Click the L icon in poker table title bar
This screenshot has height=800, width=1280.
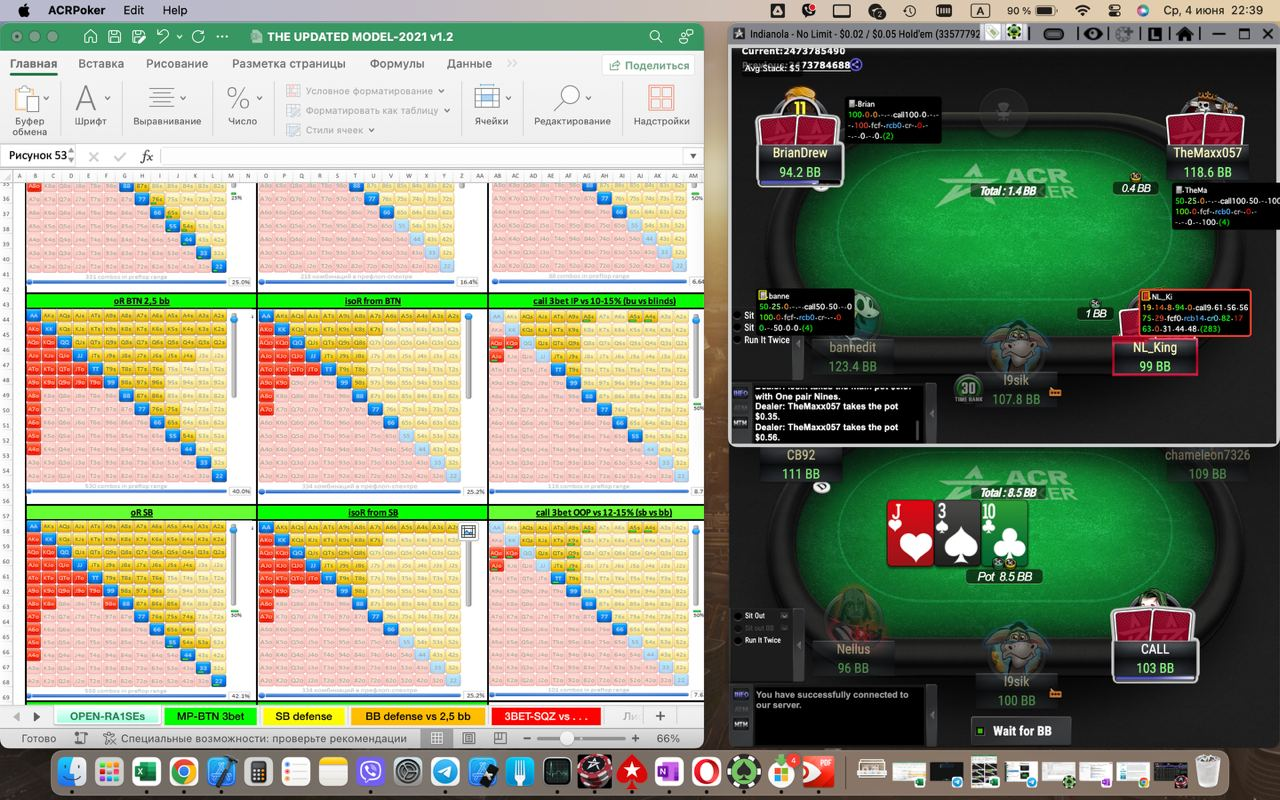point(1155,33)
